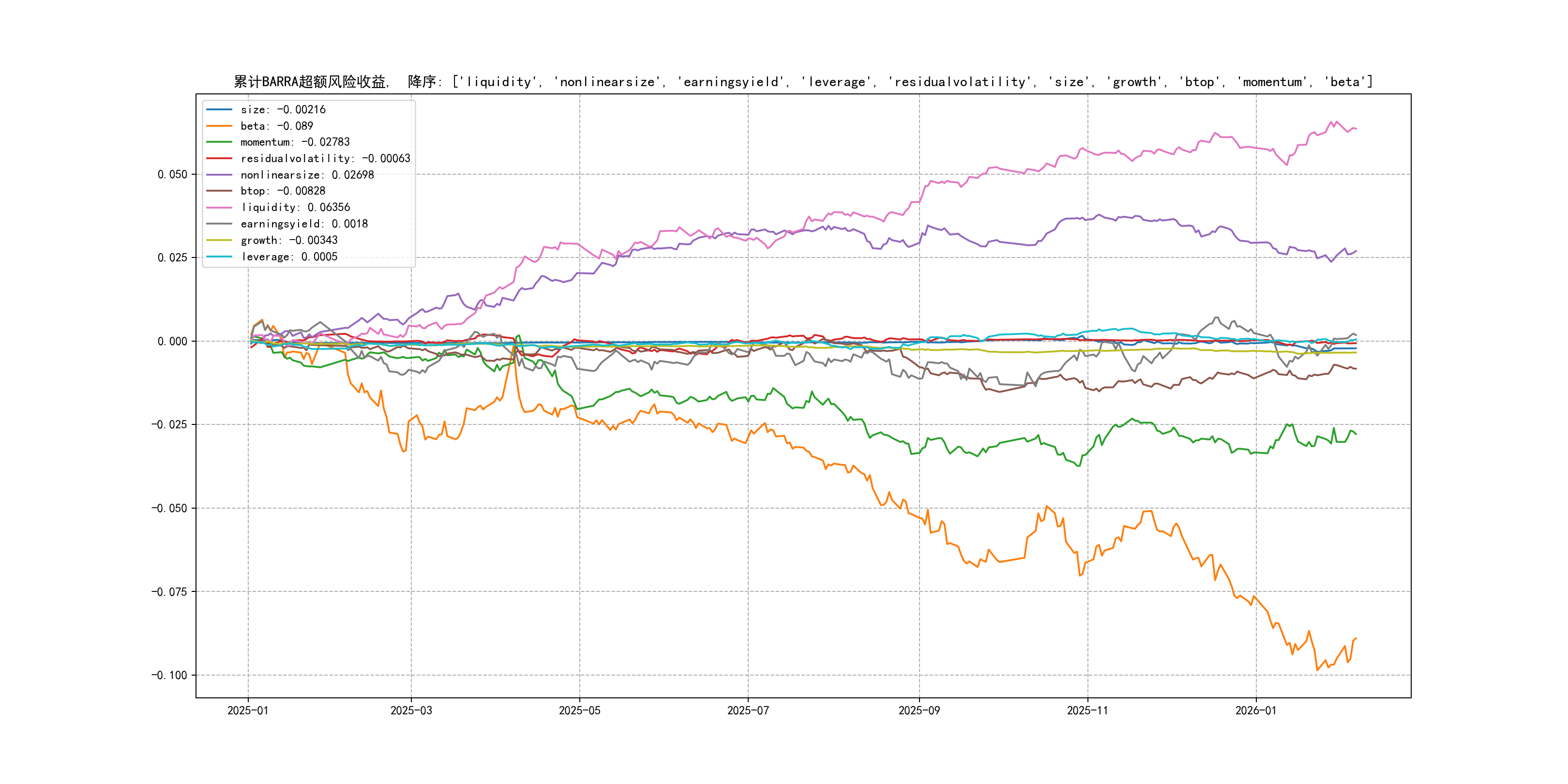Click the orange beta legend line swatch
Viewport: 1568px width, 784px height.
219,126
